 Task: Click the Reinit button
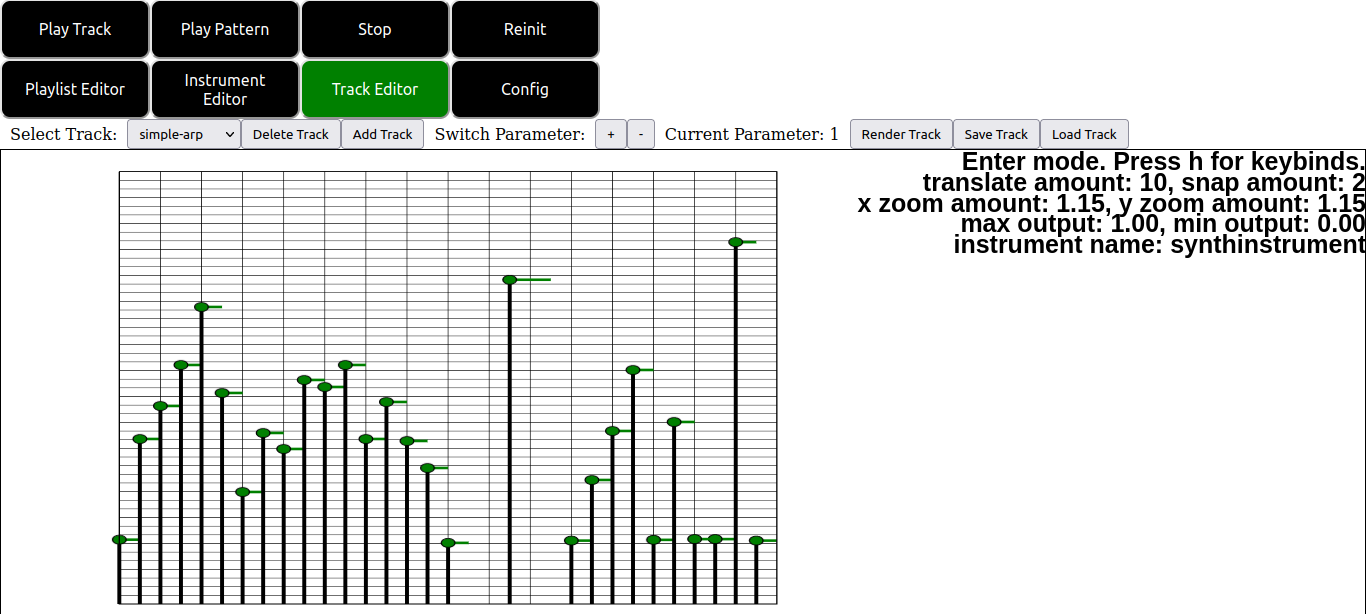coord(525,30)
